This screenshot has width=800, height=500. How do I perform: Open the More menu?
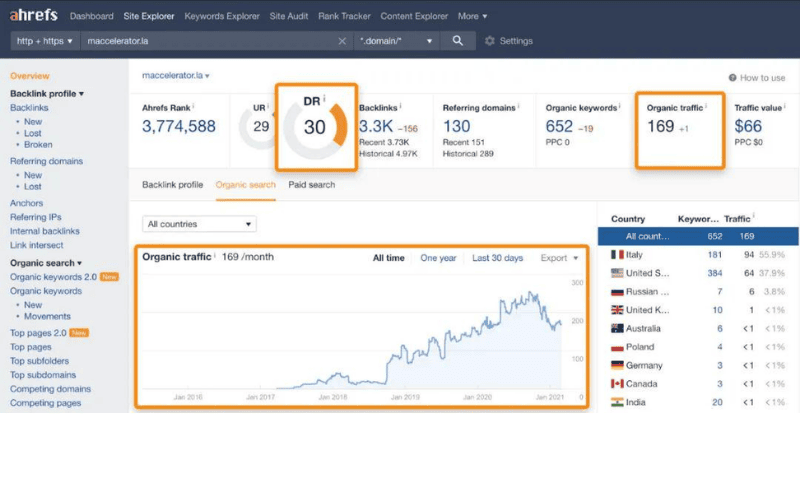[x=472, y=16]
